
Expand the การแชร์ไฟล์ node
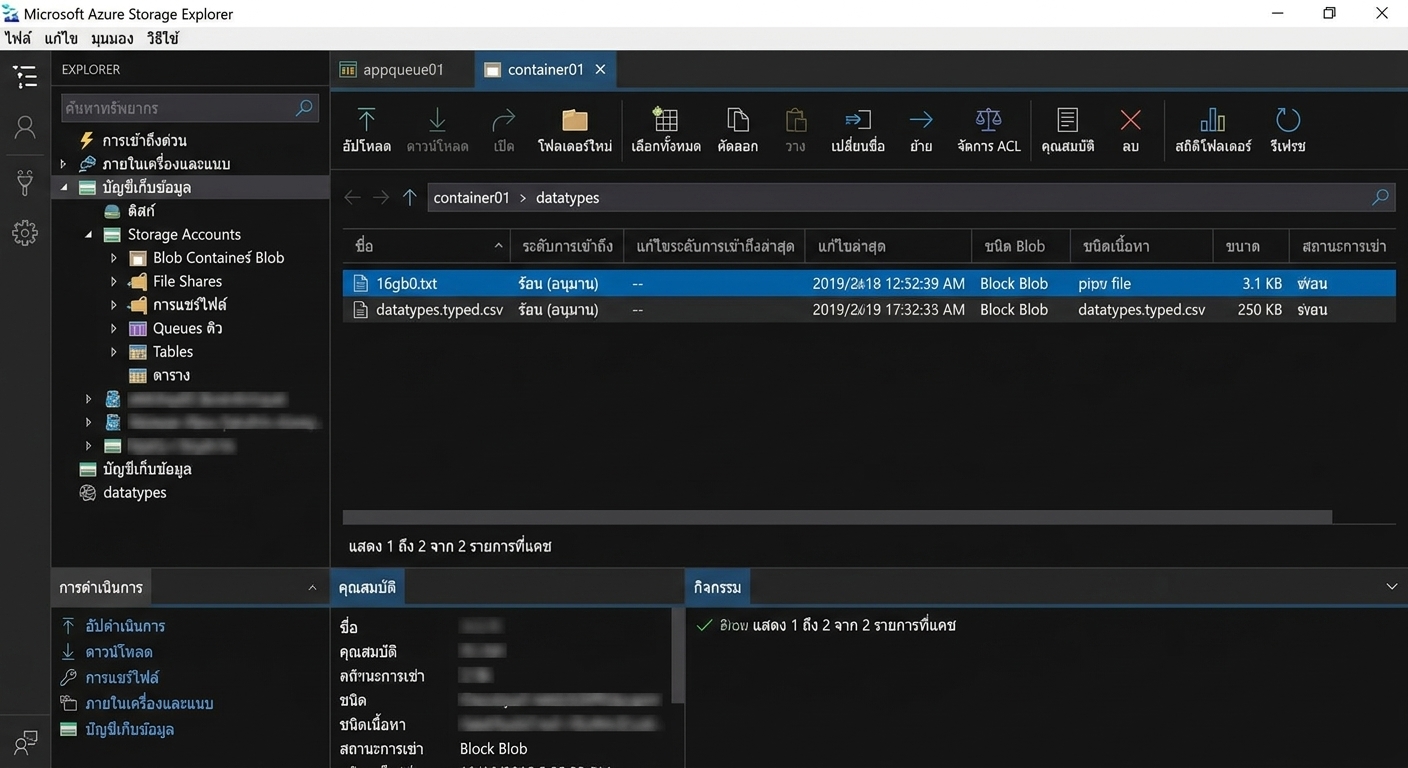click(114, 305)
